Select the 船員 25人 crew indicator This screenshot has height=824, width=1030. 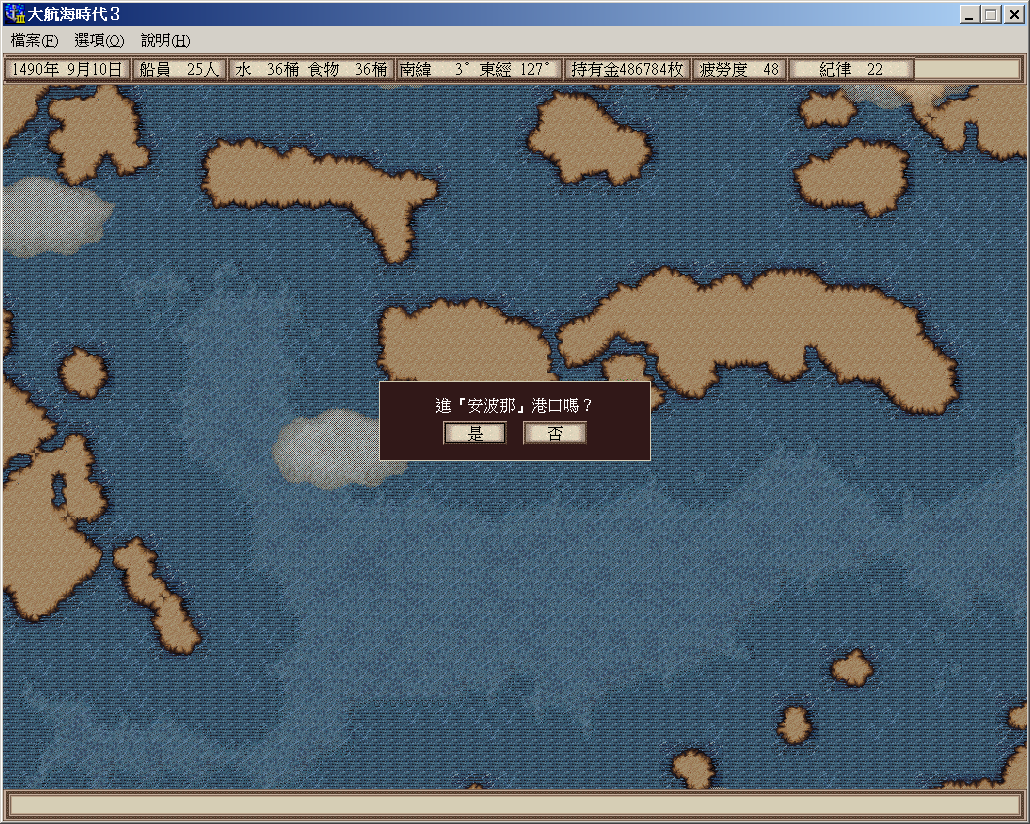[x=178, y=70]
